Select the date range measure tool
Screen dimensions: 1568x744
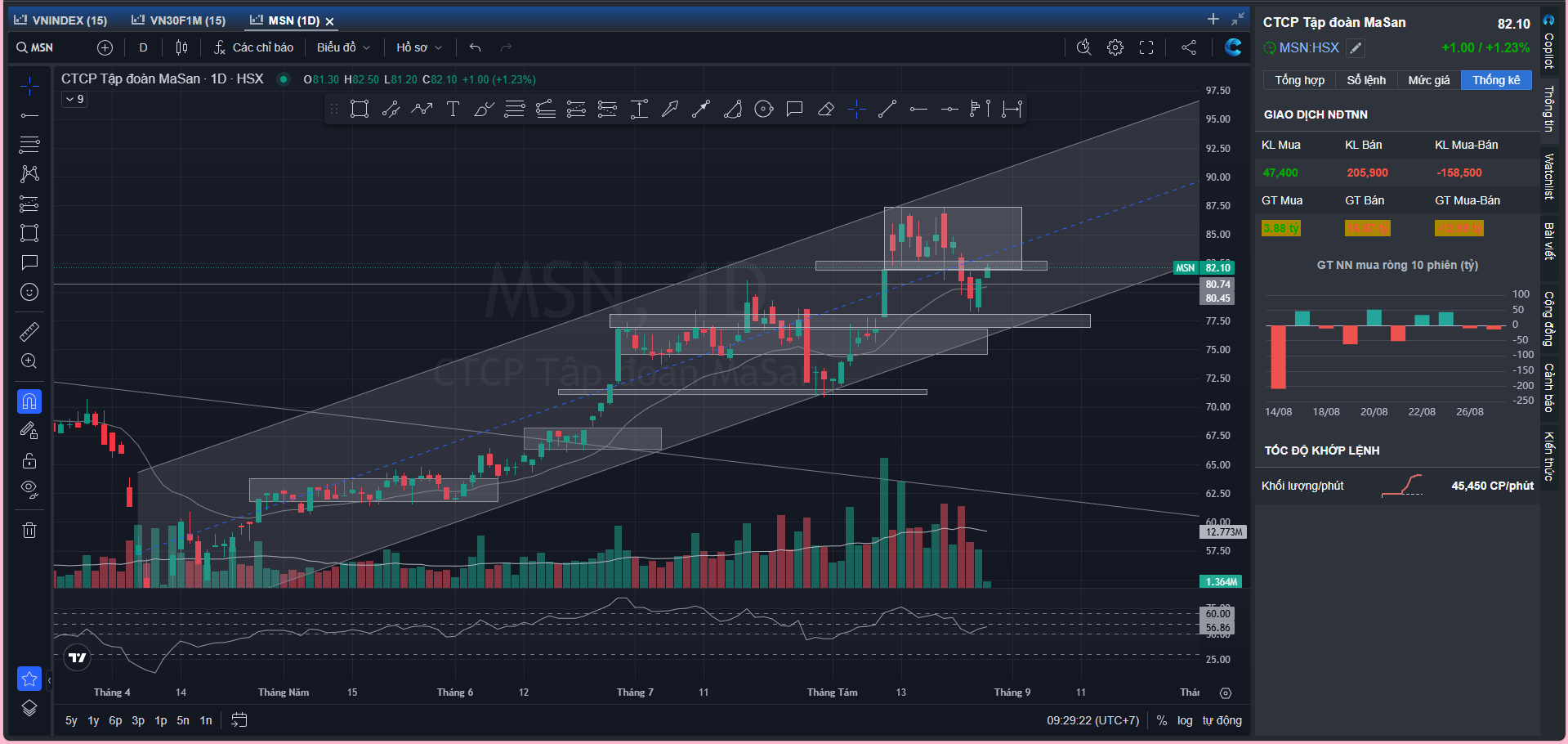[1012, 109]
